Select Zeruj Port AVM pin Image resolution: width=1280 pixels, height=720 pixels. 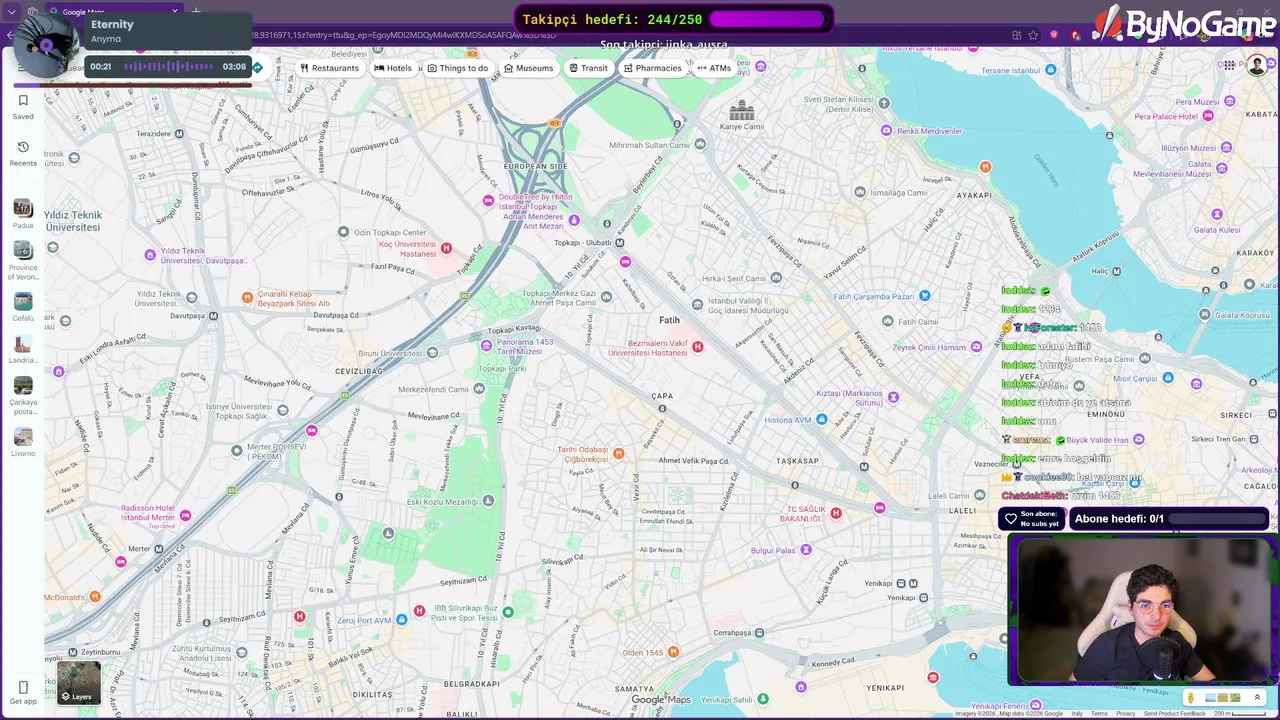[402, 620]
